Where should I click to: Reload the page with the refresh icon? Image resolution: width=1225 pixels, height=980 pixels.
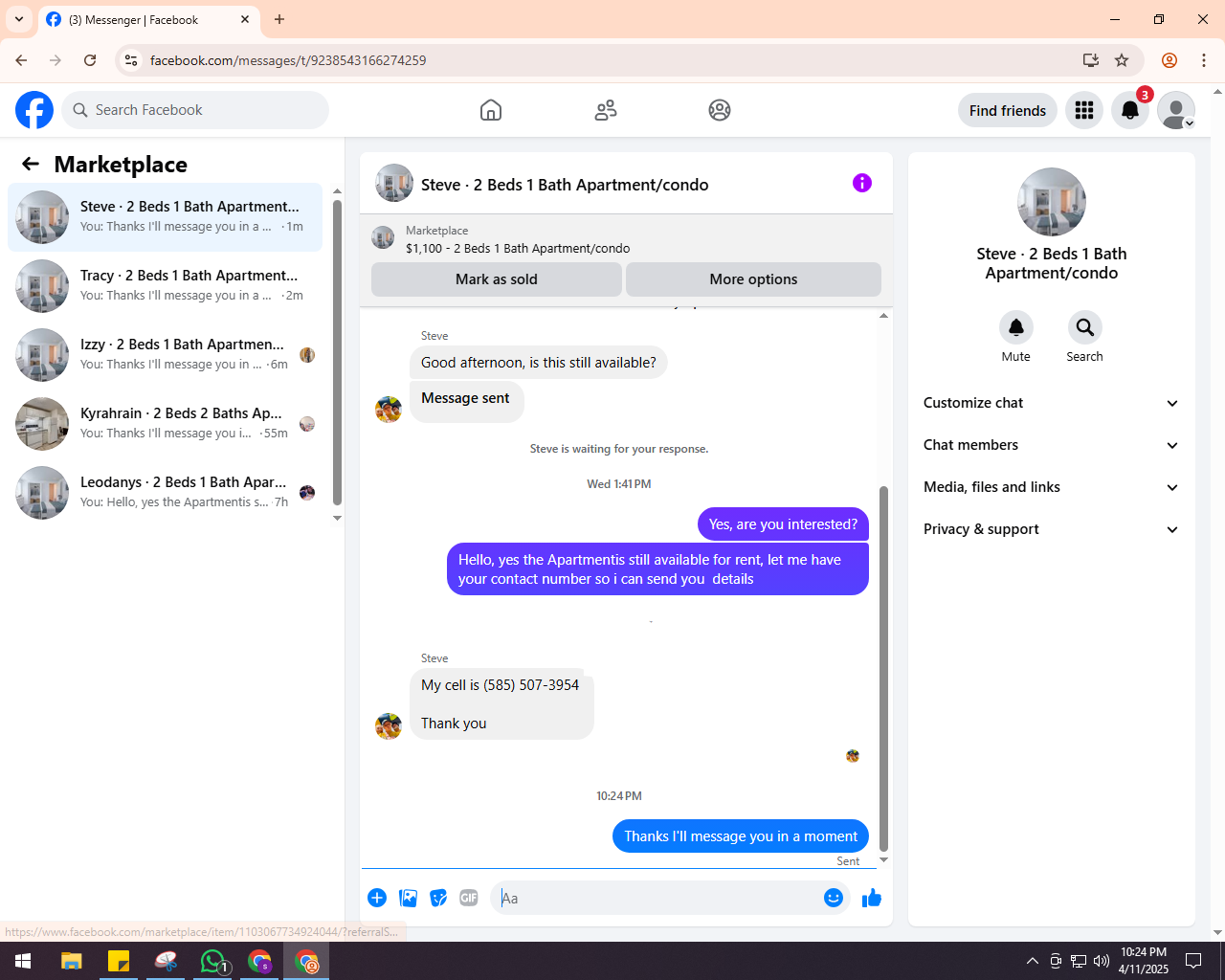tap(90, 60)
